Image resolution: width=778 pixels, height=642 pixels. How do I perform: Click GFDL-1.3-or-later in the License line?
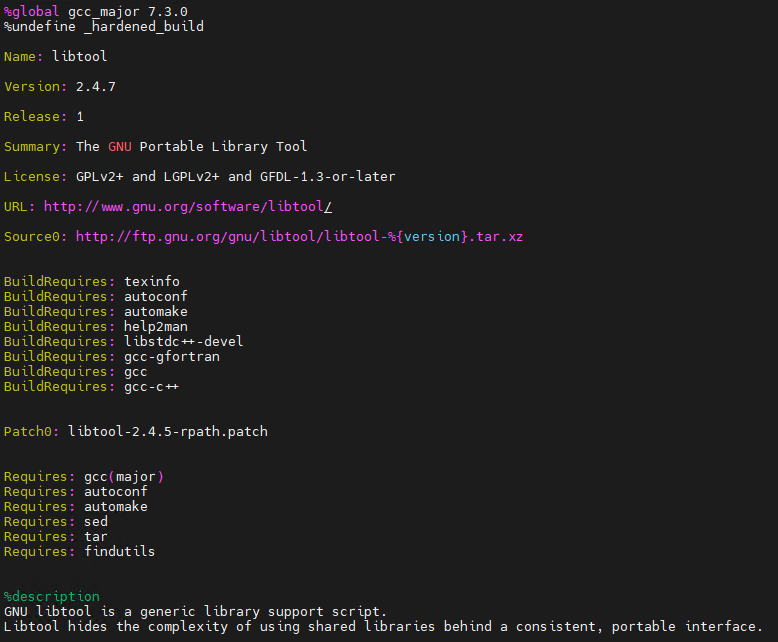point(327,176)
